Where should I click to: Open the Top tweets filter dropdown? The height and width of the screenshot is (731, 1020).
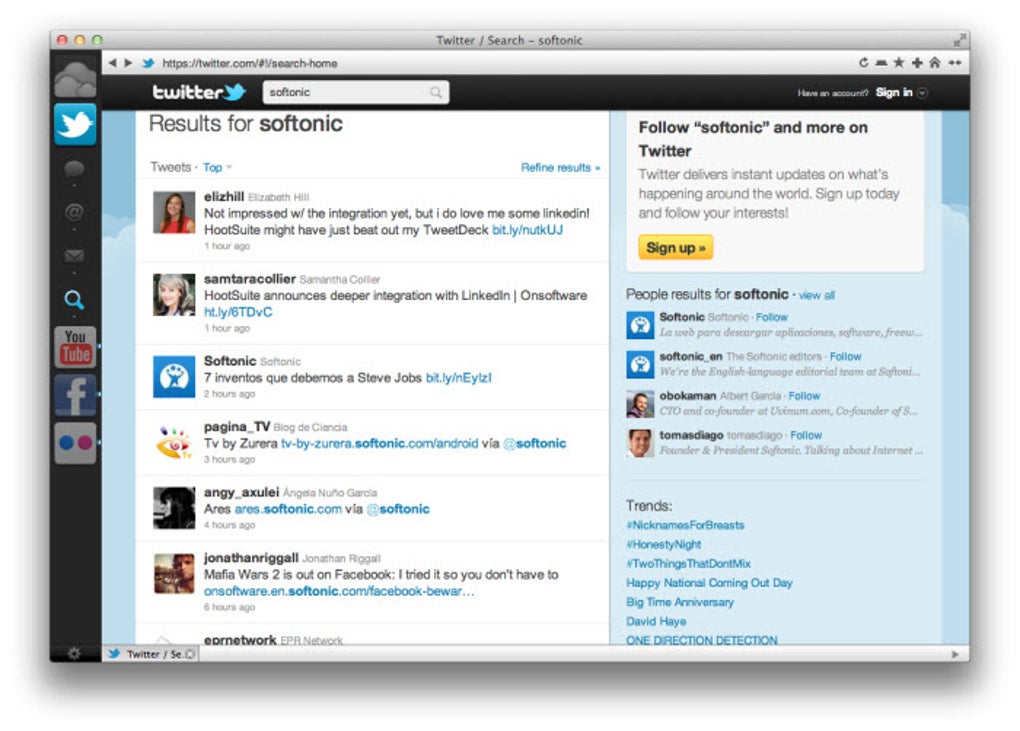tap(217, 167)
